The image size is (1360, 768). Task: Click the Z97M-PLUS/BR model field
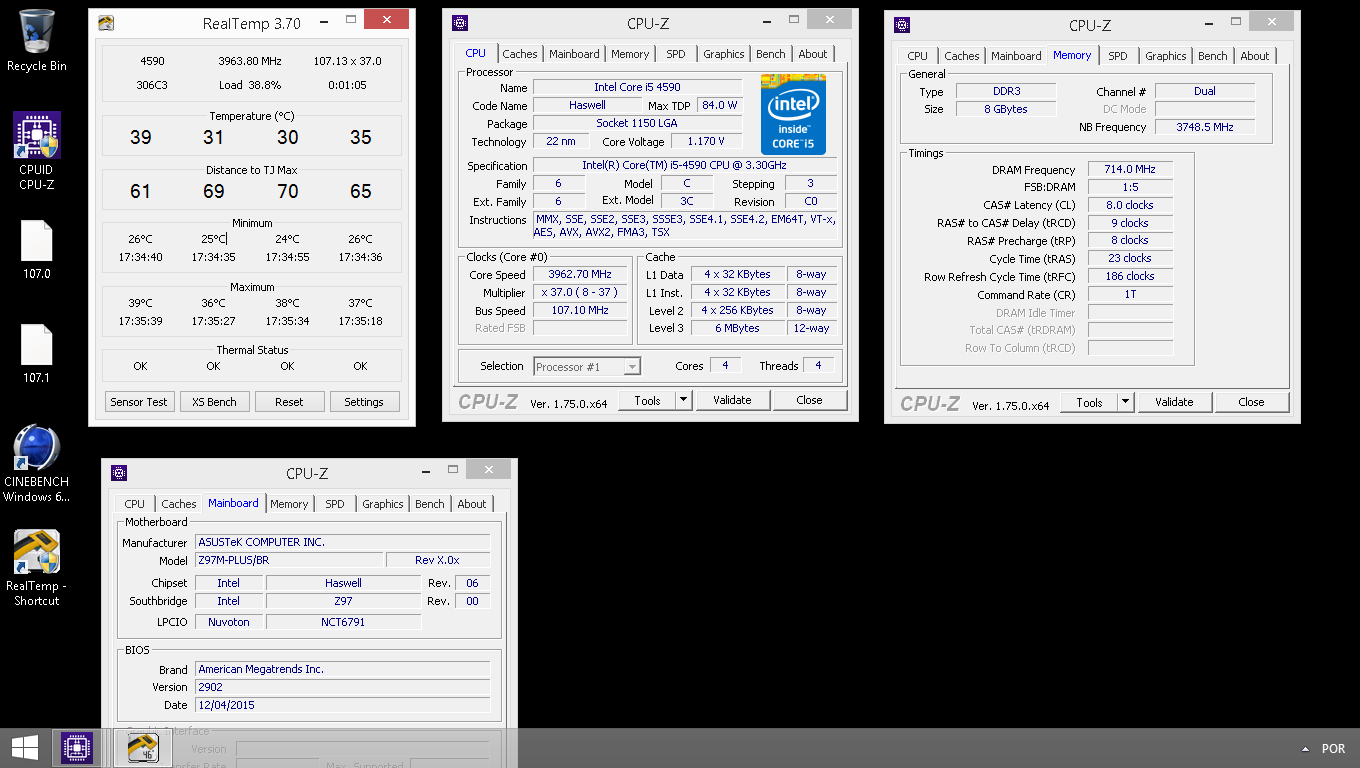[x=289, y=560]
